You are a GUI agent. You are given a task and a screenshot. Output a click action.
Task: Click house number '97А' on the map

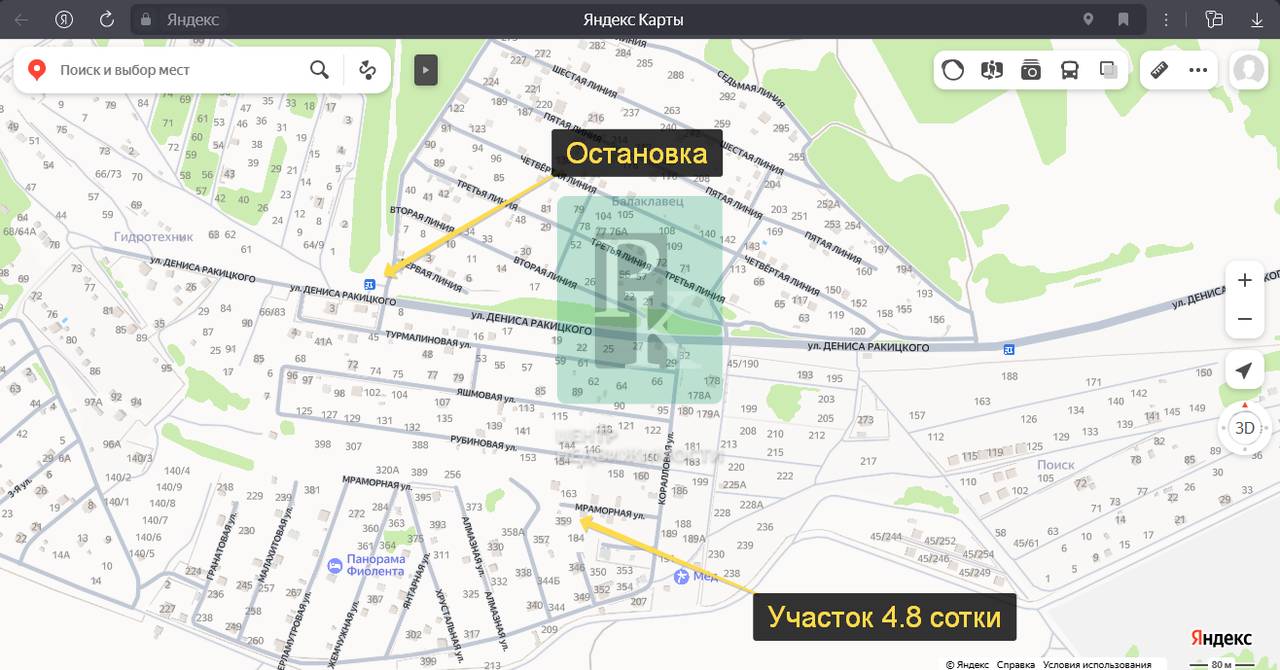[93, 402]
